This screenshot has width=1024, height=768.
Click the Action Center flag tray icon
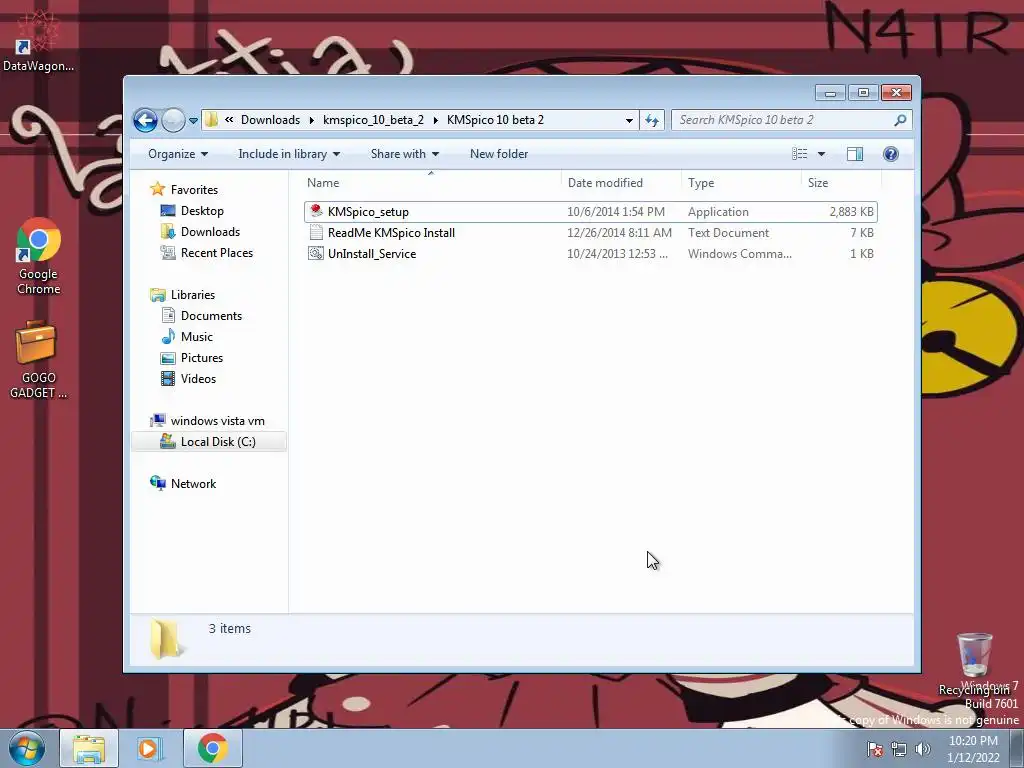point(875,749)
